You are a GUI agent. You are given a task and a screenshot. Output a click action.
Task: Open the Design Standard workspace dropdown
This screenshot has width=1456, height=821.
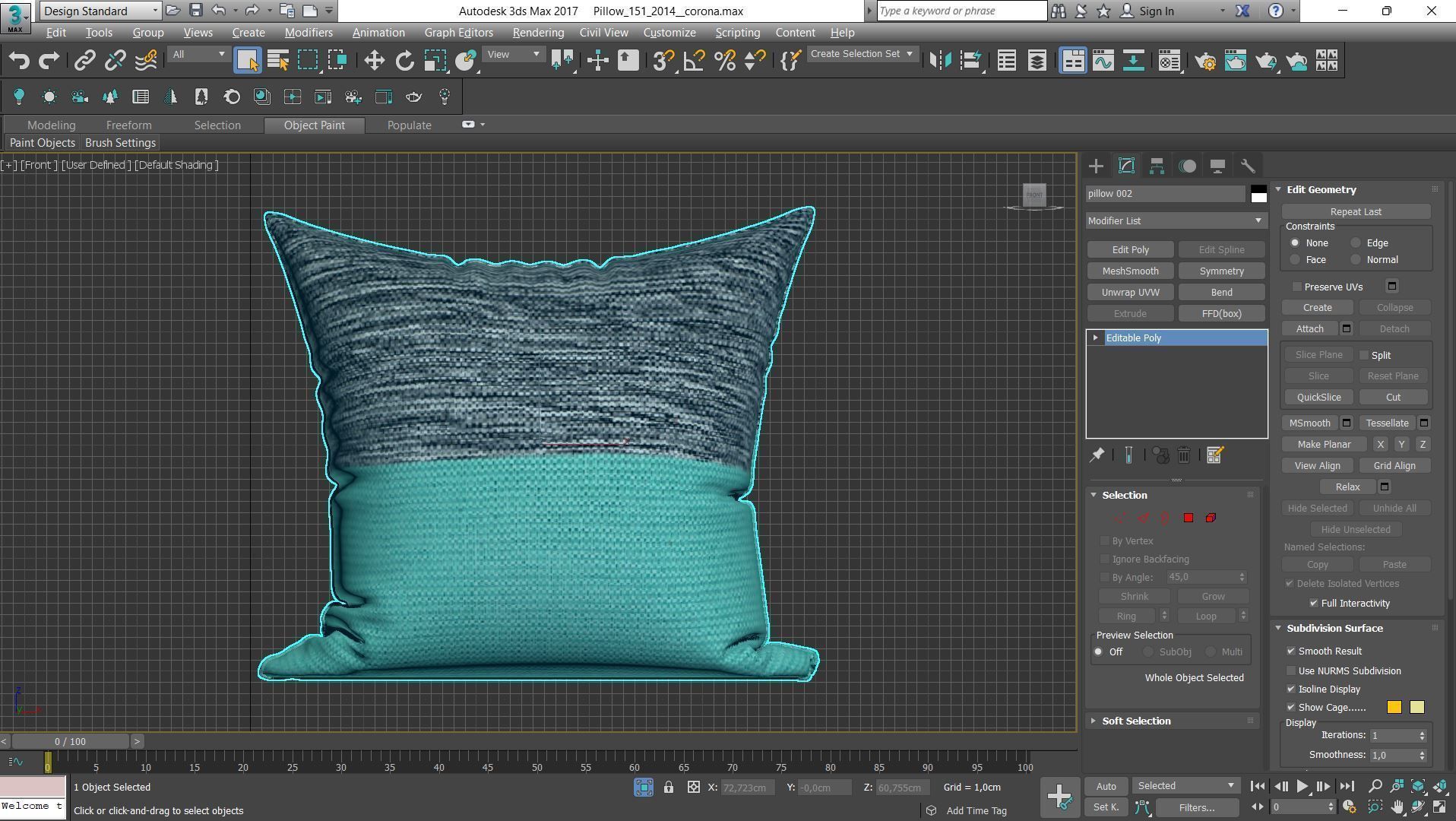tap(100, 11)
